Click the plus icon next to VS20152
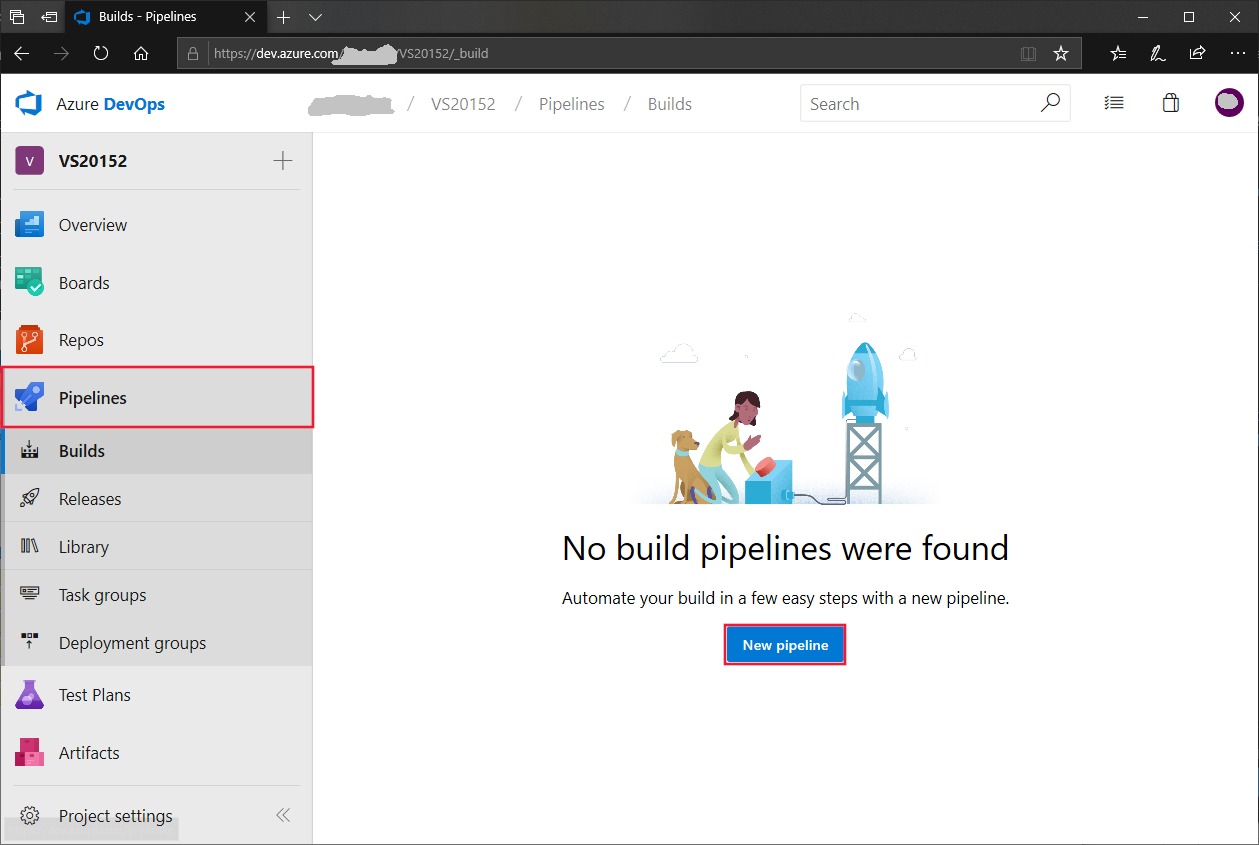The image size is (1259, 845). (x=283, y=161)
